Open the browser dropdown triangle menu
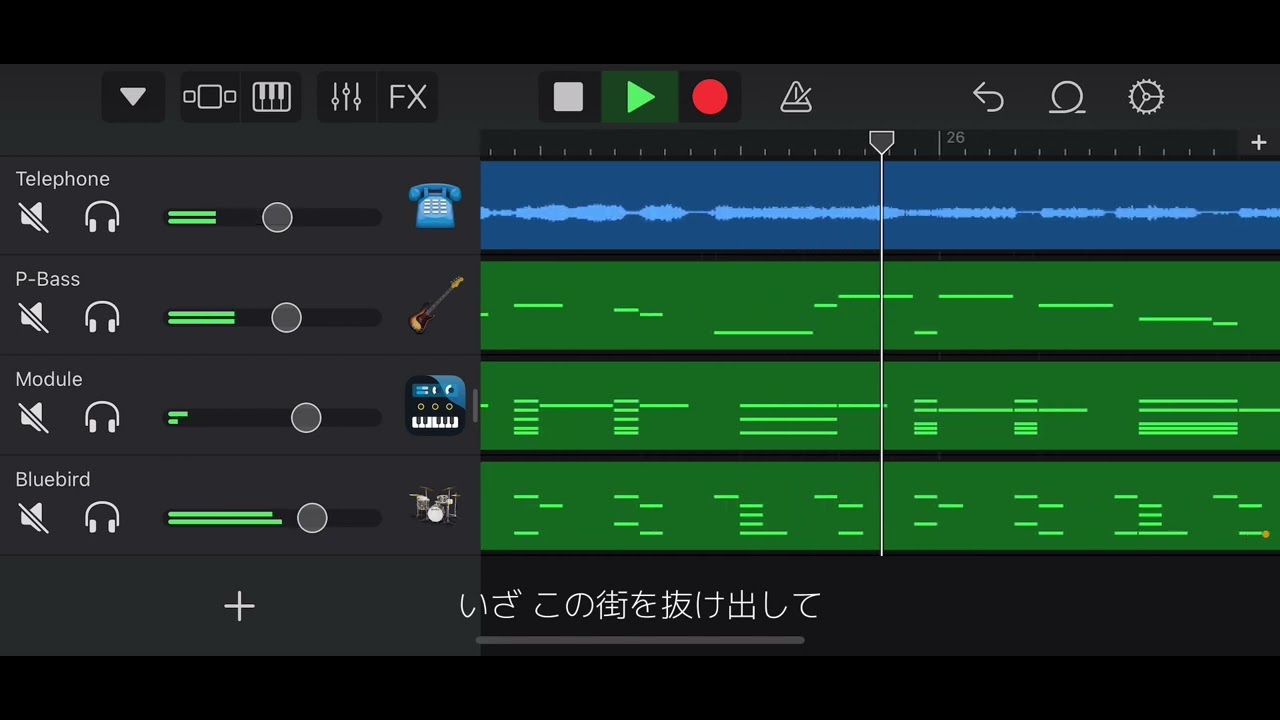 133,97
